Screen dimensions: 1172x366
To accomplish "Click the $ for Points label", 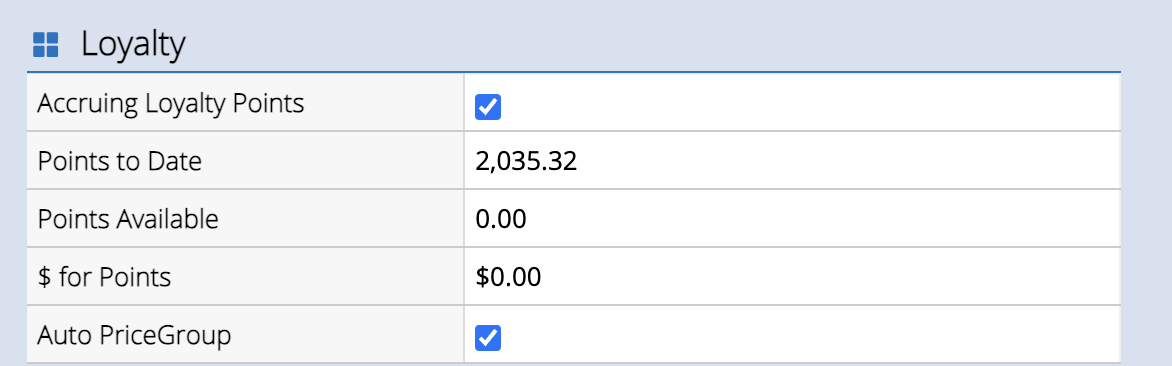I will 104,277.
